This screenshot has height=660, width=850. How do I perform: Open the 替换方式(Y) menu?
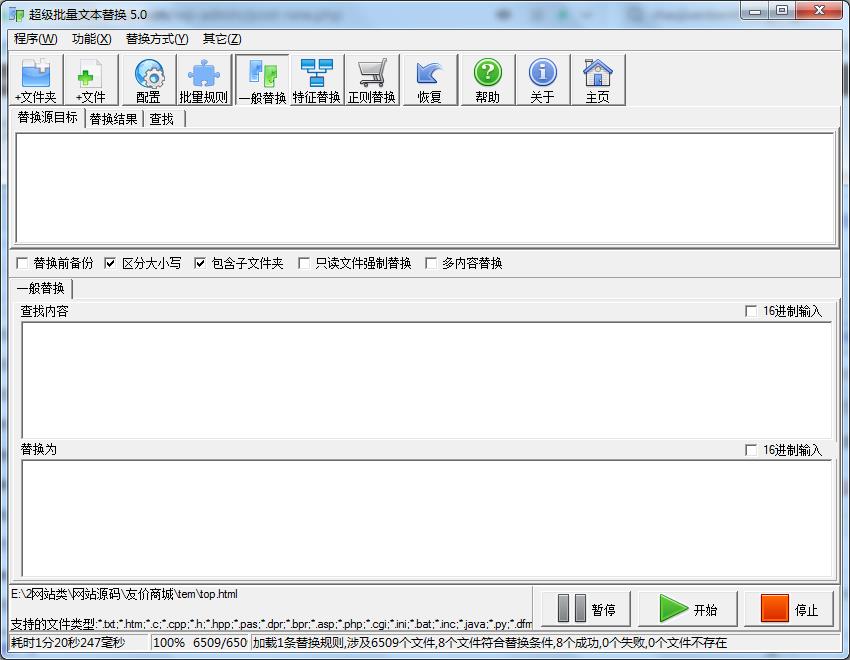coord(156,39)
